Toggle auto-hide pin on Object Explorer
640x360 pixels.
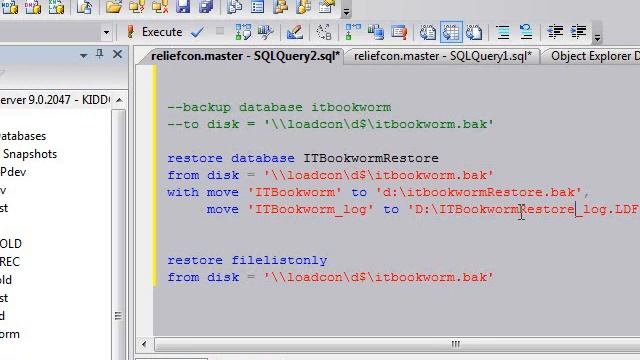tap(100, 54)
